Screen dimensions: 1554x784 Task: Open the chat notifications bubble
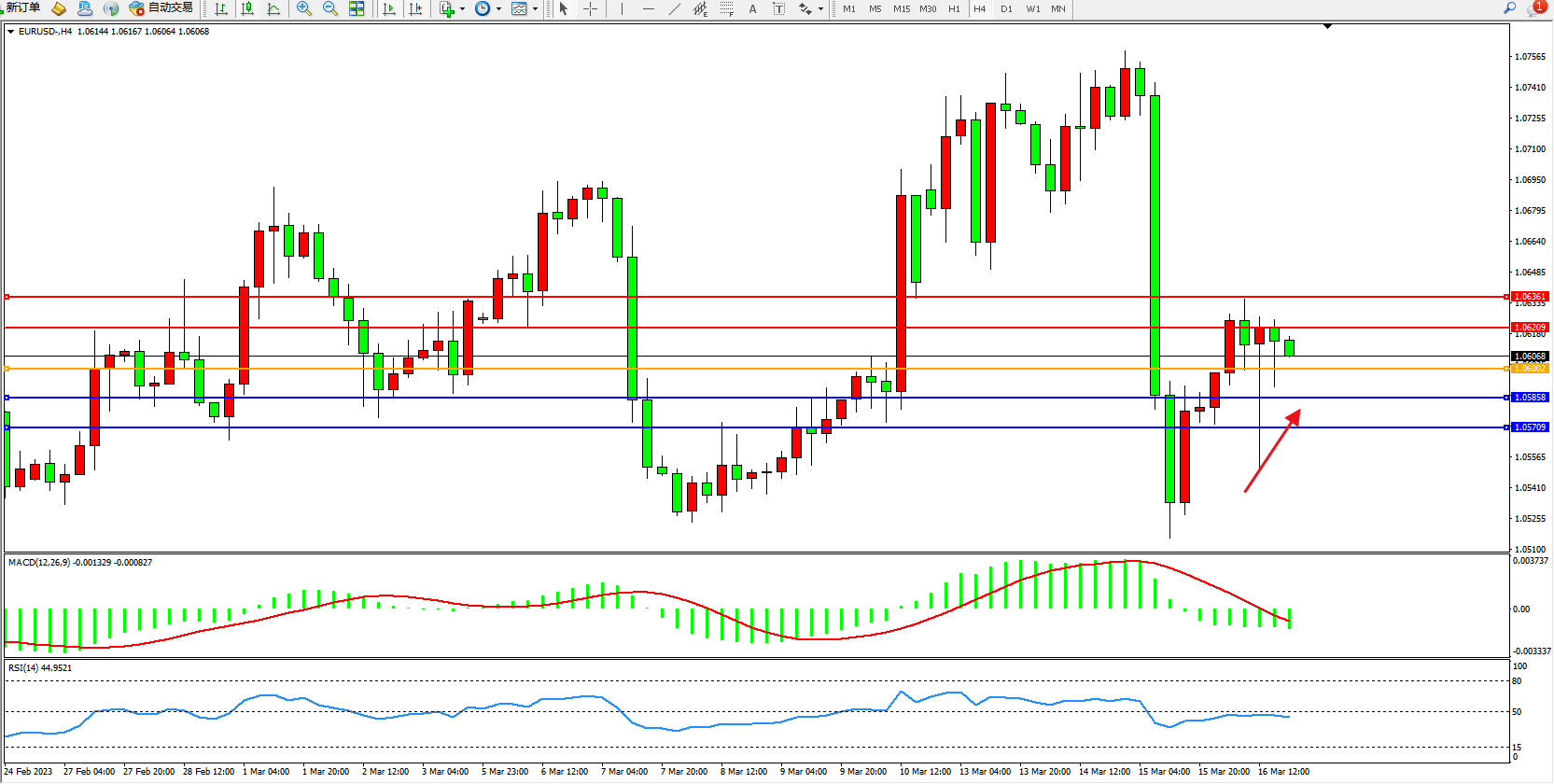tap(1535, 8)
